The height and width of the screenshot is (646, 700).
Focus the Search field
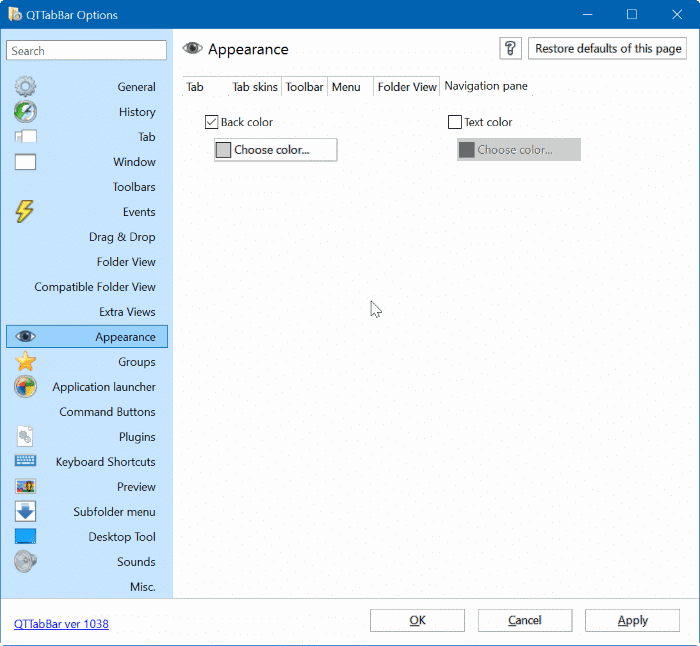[86, 50]
